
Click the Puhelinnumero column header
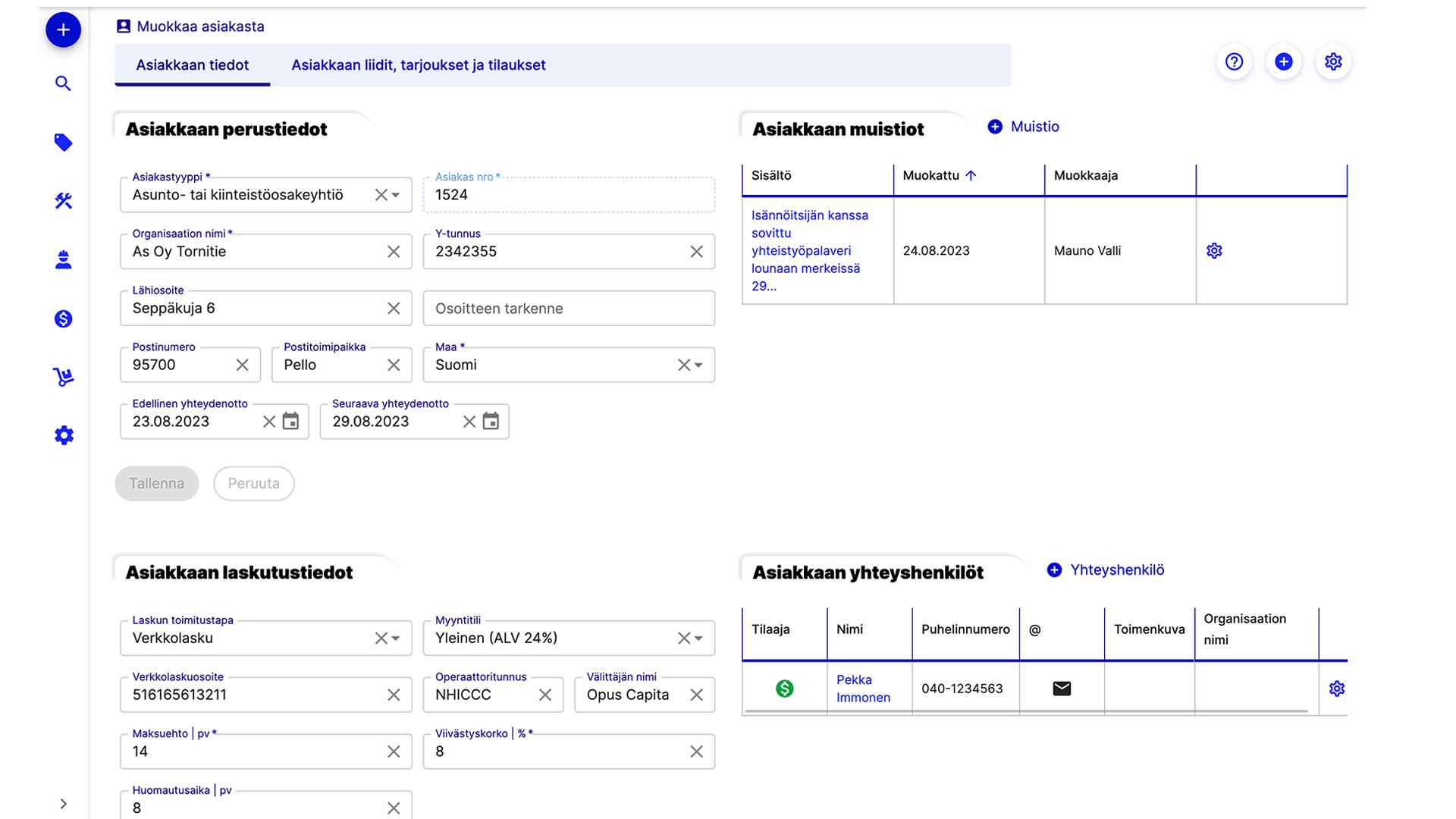(x=965, y=629)
